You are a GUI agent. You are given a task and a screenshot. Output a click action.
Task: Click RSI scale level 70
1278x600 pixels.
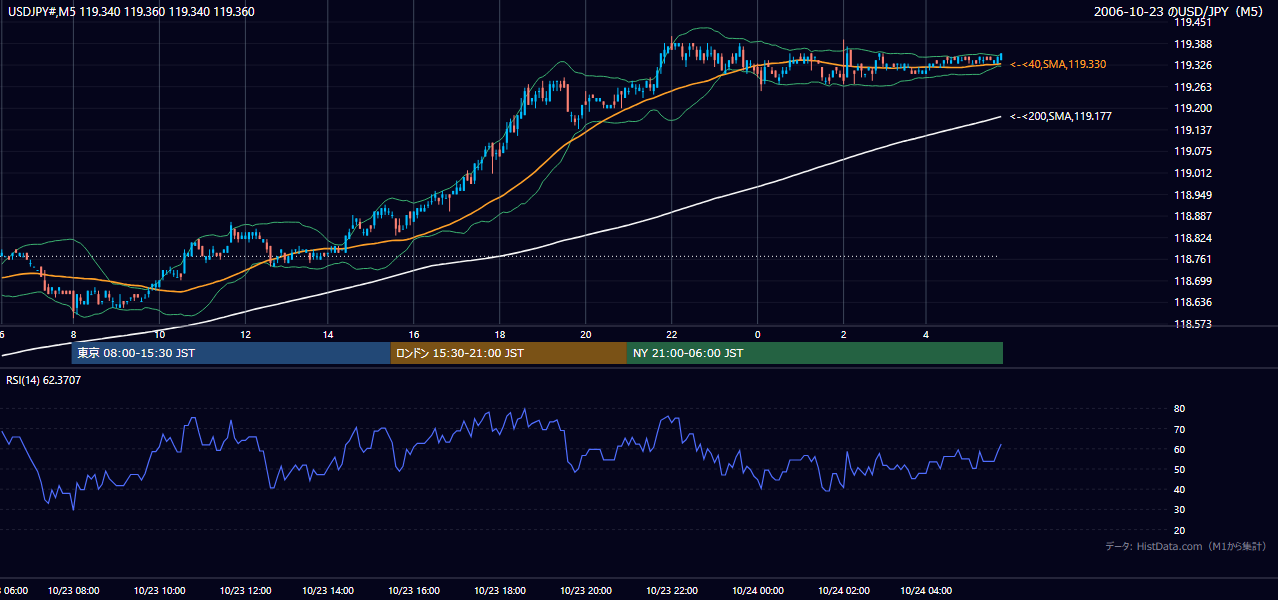point(1179,430)
